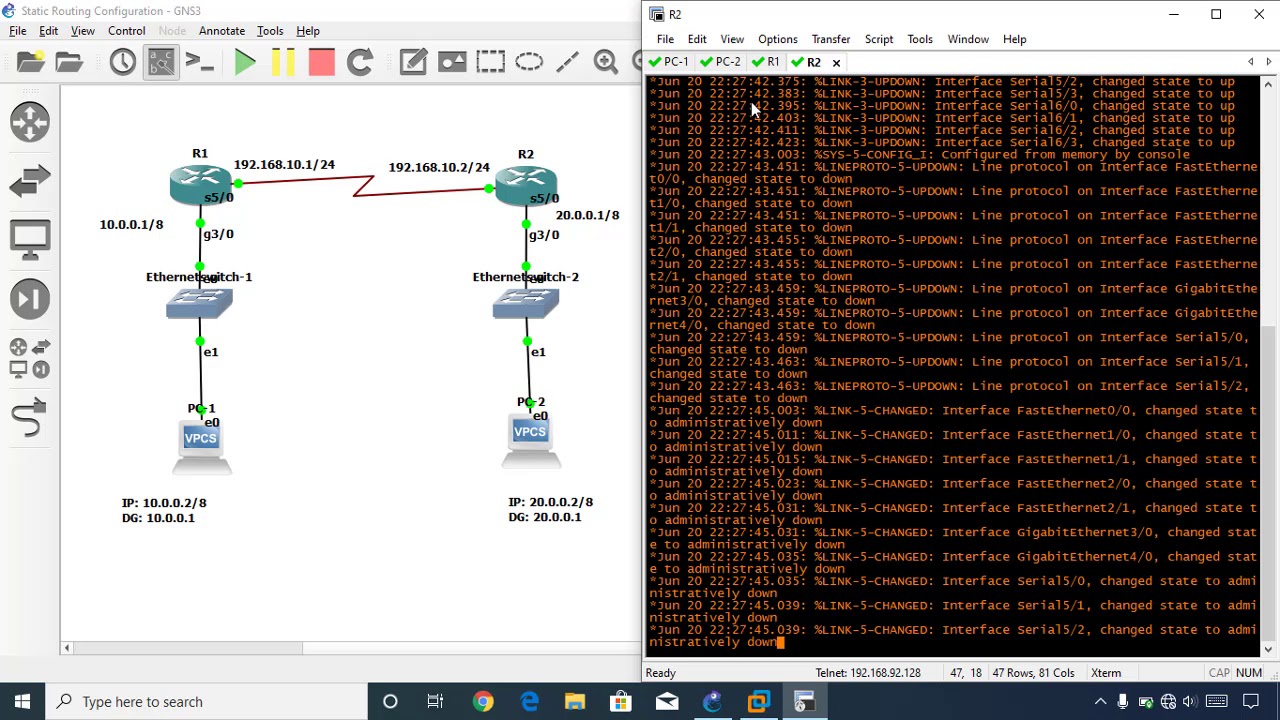The image size is (1280, 720).
Task: Open GNS3 View menu
Action: click(x=83, y=31)
